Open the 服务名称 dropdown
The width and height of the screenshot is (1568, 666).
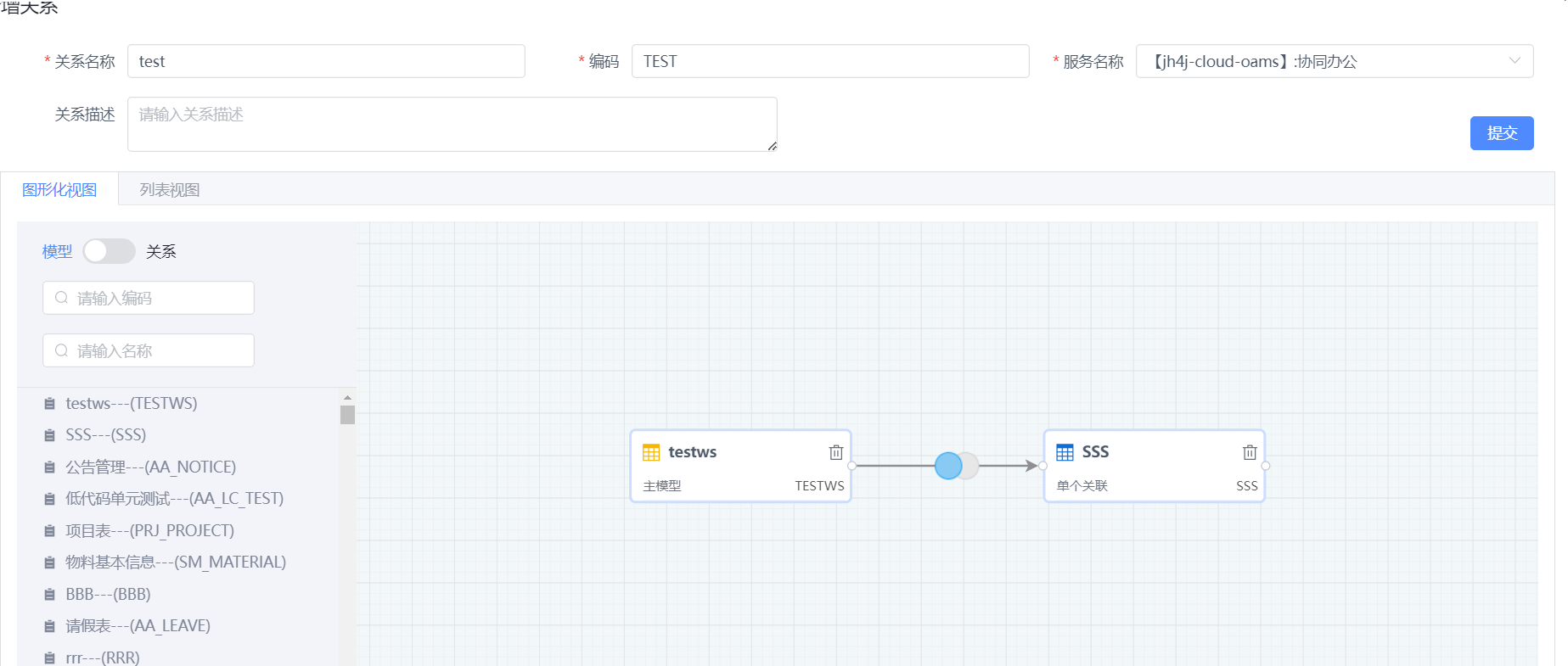(x=1335, y=61)
